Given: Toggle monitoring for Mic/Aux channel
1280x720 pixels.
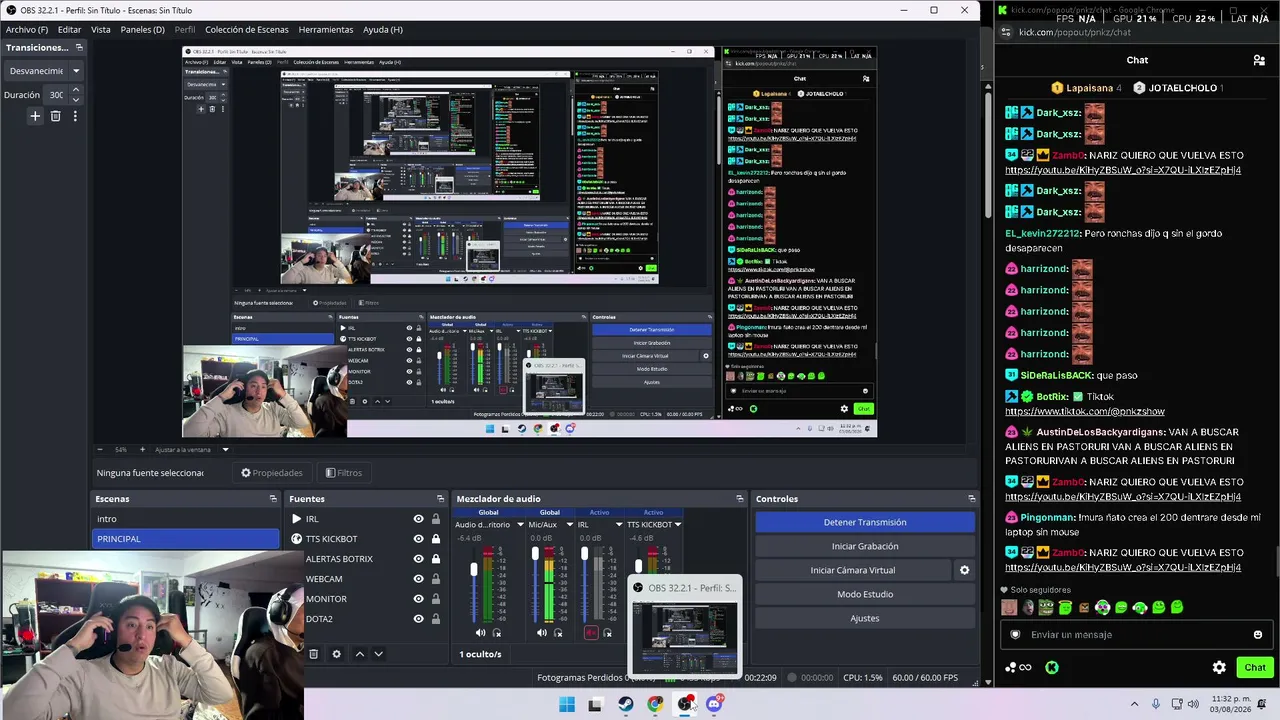Looking at the screenshot, I should coord(558,632).
